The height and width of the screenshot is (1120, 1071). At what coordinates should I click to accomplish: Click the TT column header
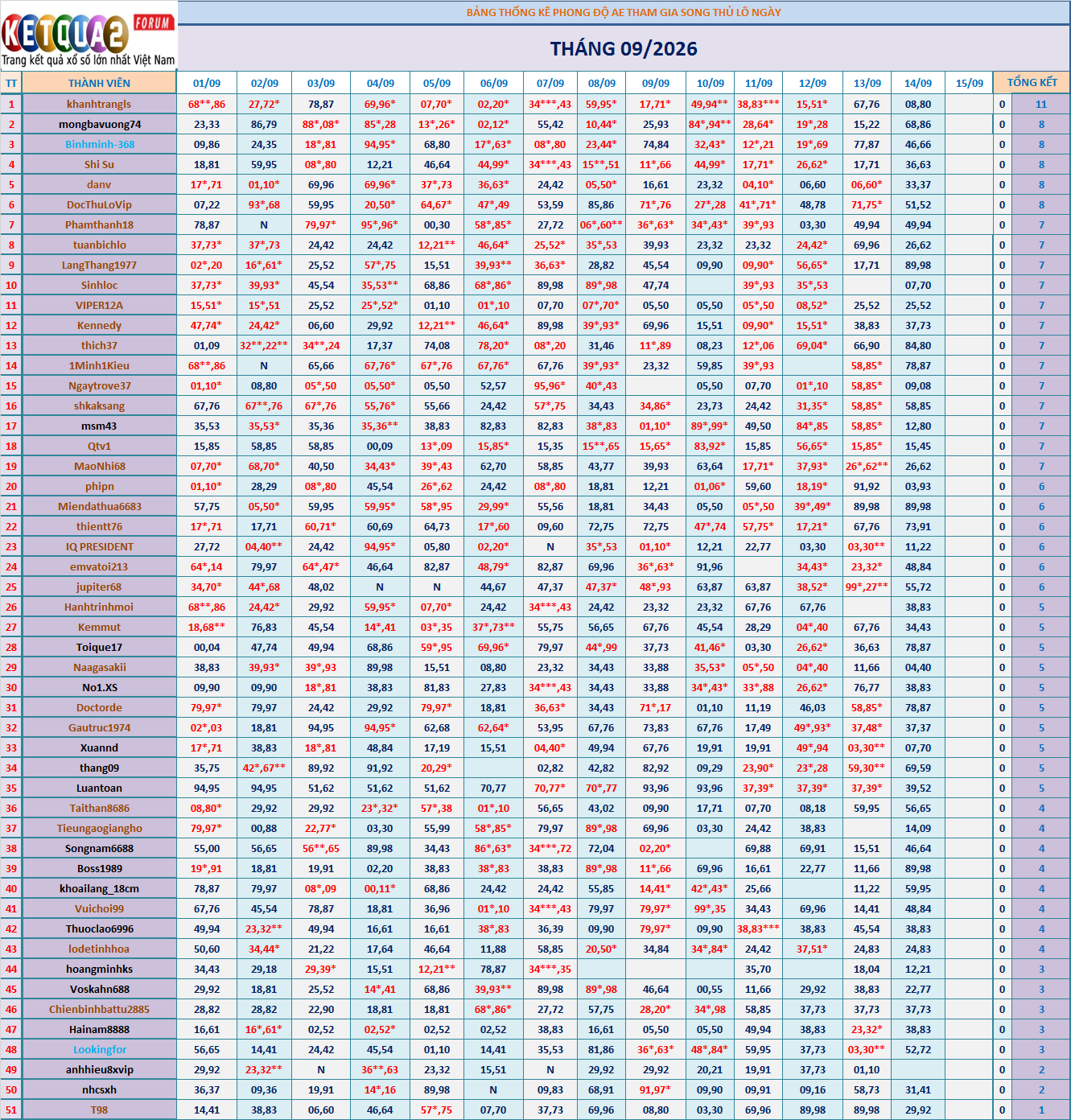(11, 83)
